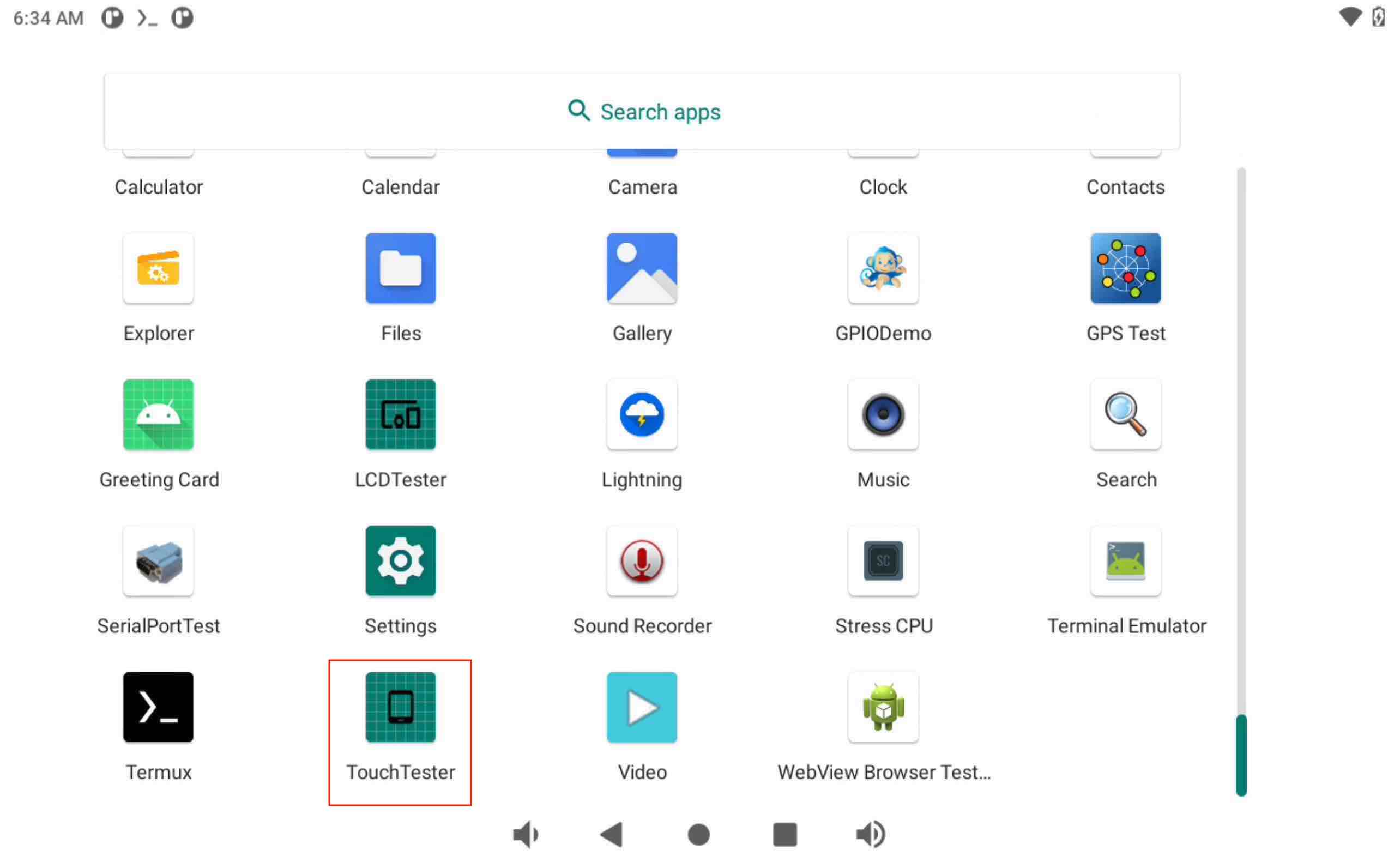Open the Termux app

[159, 707]
